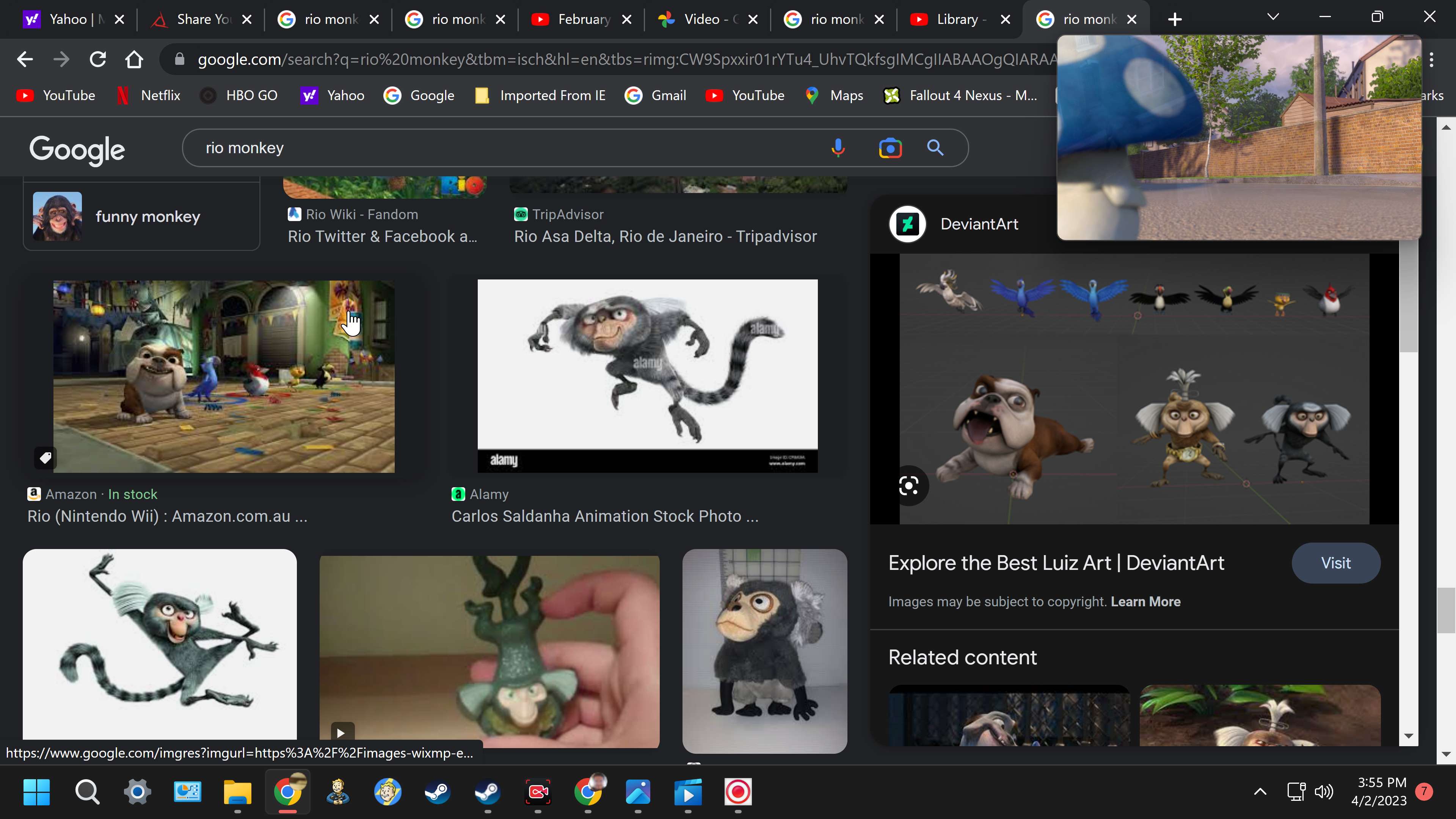Click the Google Lens icon on preview image

908,485
